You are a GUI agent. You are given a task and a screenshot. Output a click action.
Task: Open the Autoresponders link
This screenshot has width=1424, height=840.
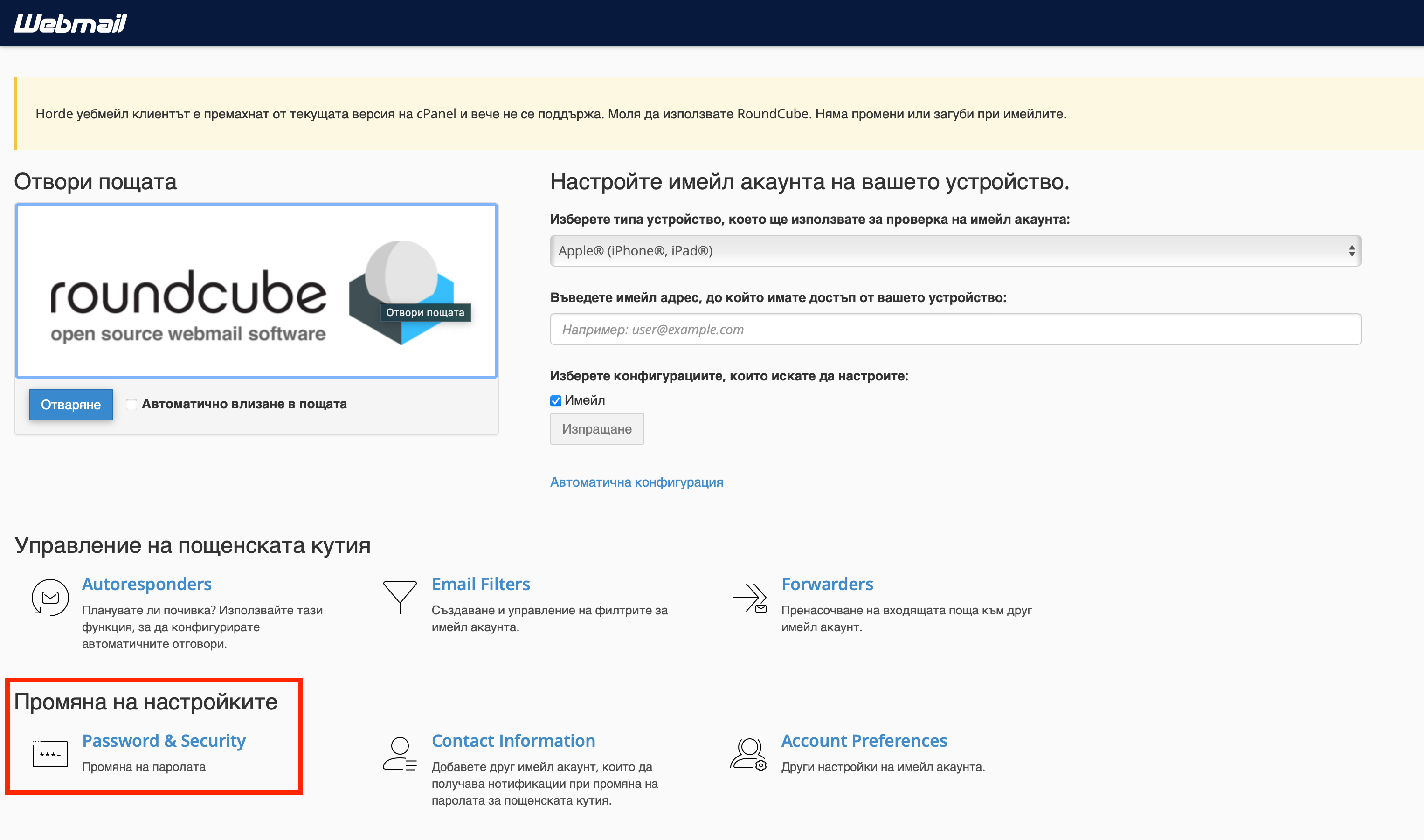(147, 584)
